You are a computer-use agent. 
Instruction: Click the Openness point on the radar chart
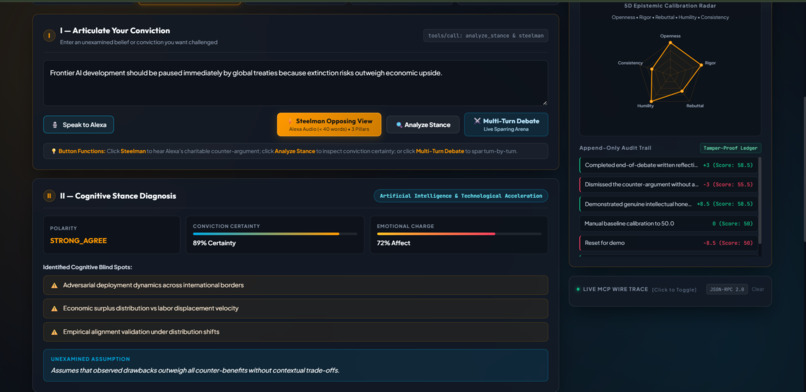670,43
